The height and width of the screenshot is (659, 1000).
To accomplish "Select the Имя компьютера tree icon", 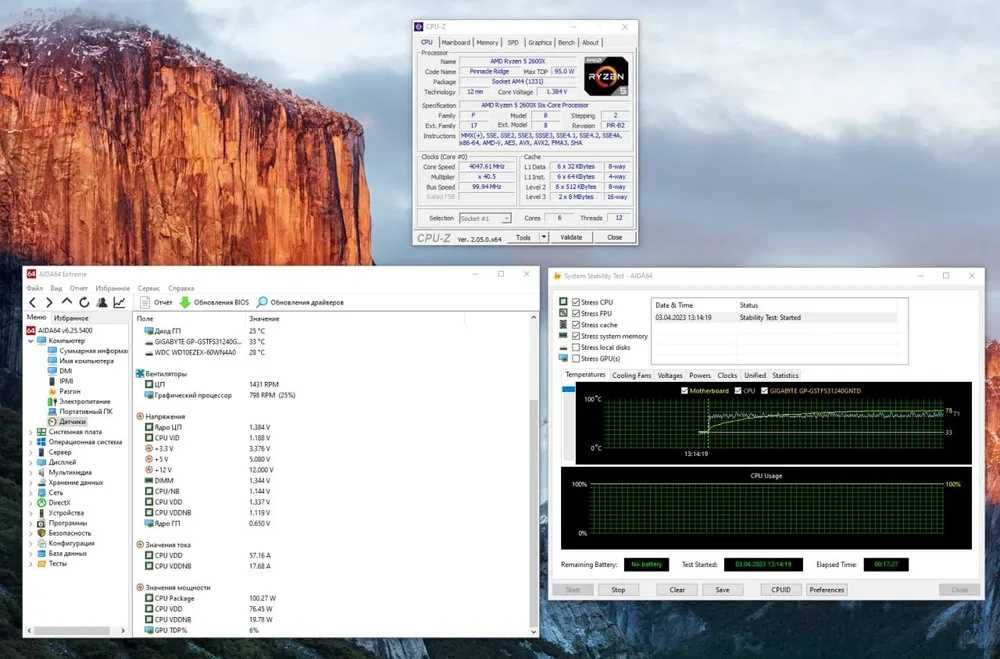I will click(52, 361).
